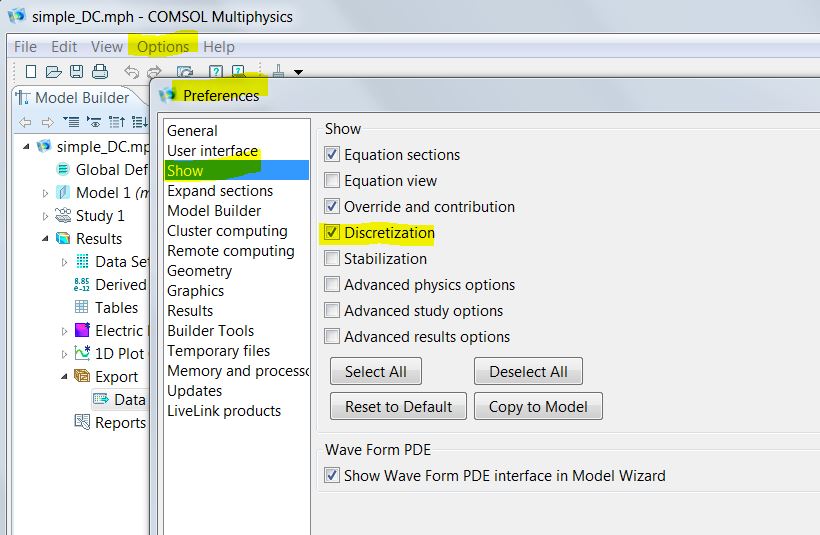Click the Model Builder back arrow

[25, 122]
